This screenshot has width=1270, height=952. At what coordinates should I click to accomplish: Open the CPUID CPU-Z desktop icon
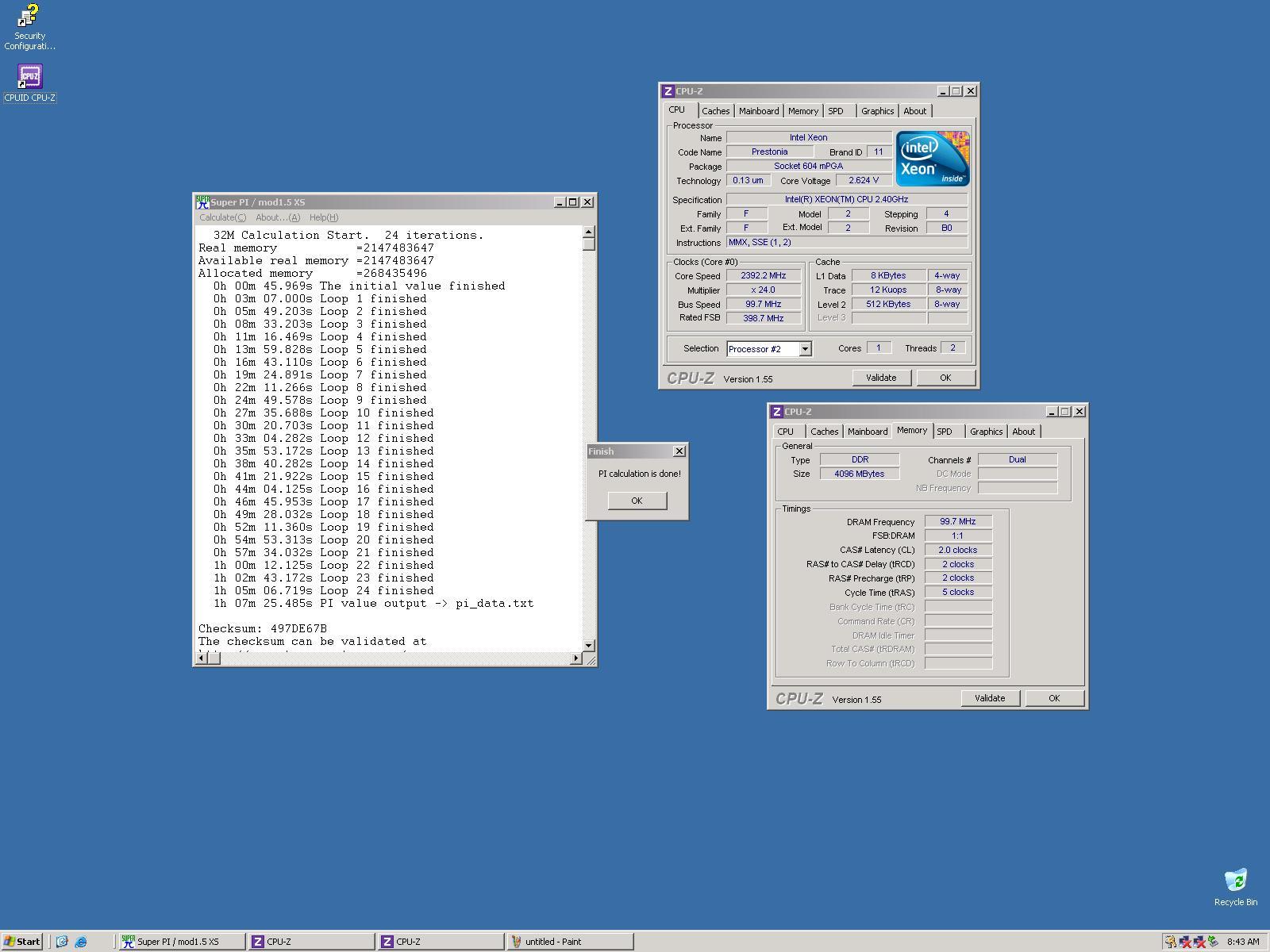pyautogui.click(x=29, y=83)
